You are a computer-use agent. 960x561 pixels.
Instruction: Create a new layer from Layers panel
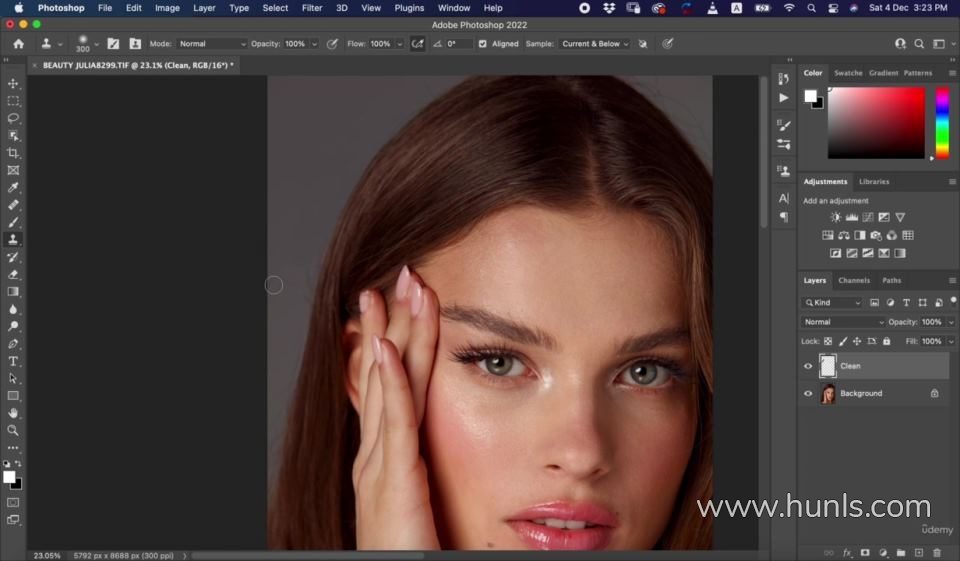[x=919, y=552]
